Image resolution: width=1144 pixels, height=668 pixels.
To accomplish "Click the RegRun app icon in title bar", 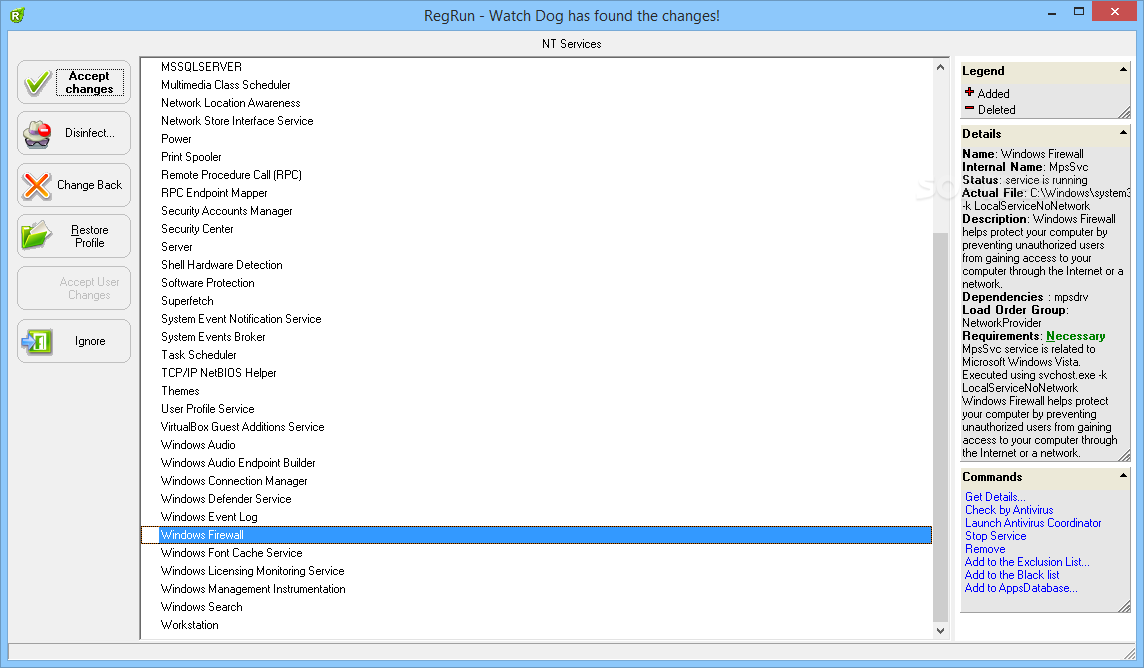I will tap(18, 15).
